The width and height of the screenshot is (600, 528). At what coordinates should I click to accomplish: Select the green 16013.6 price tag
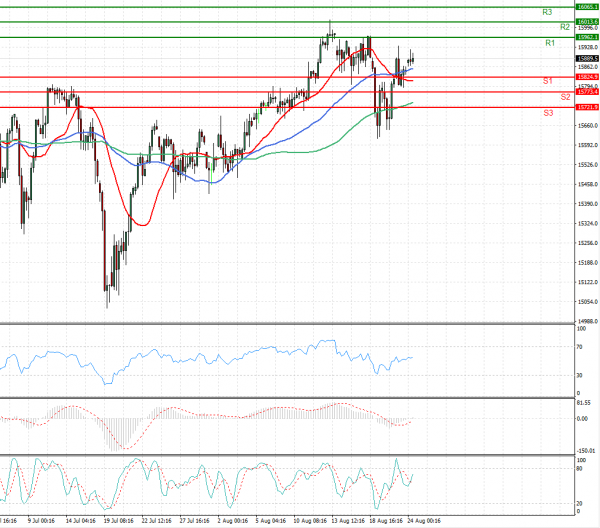coord(587,22)
